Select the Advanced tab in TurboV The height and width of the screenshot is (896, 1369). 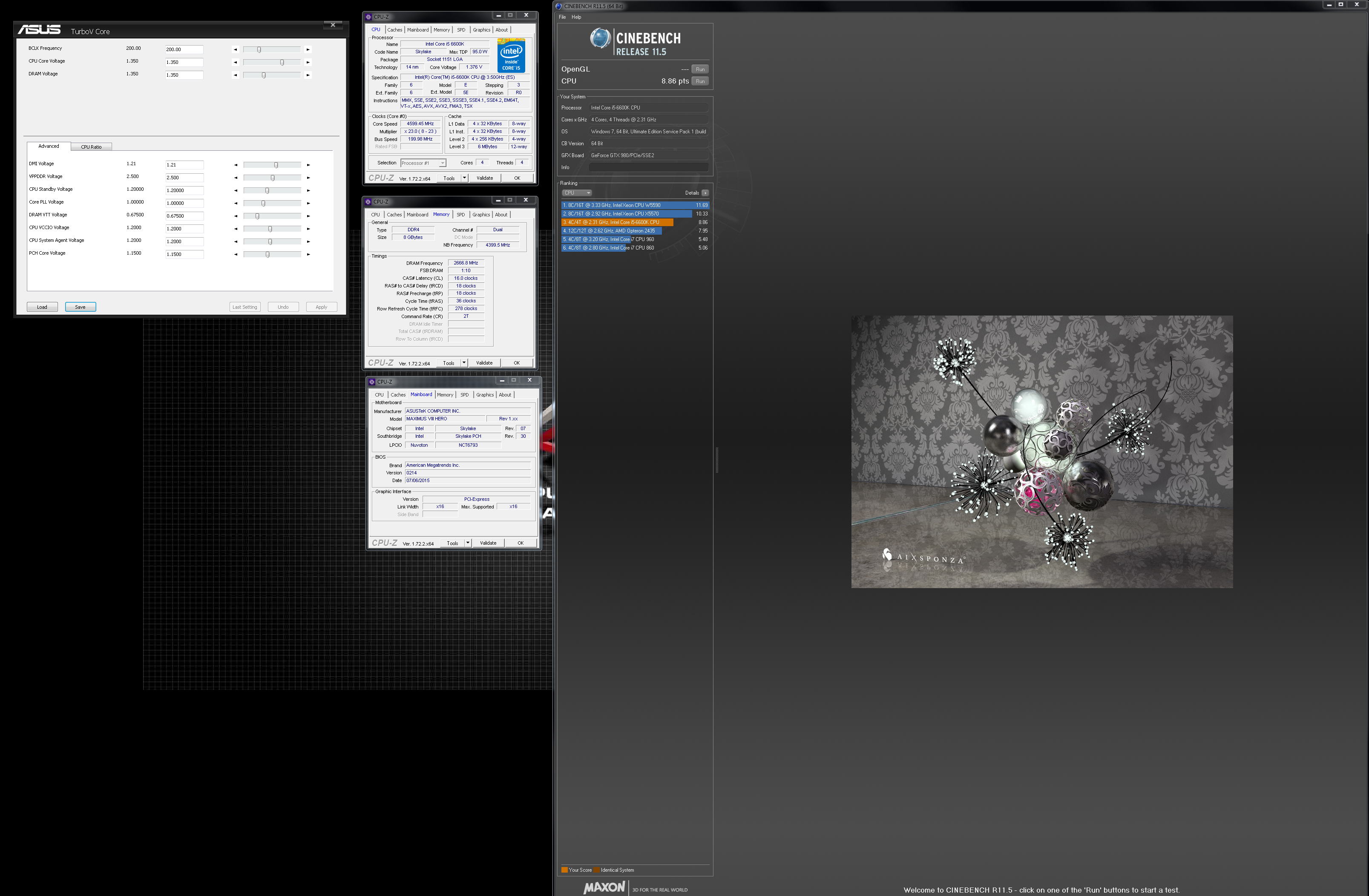[x=49, y=146]
